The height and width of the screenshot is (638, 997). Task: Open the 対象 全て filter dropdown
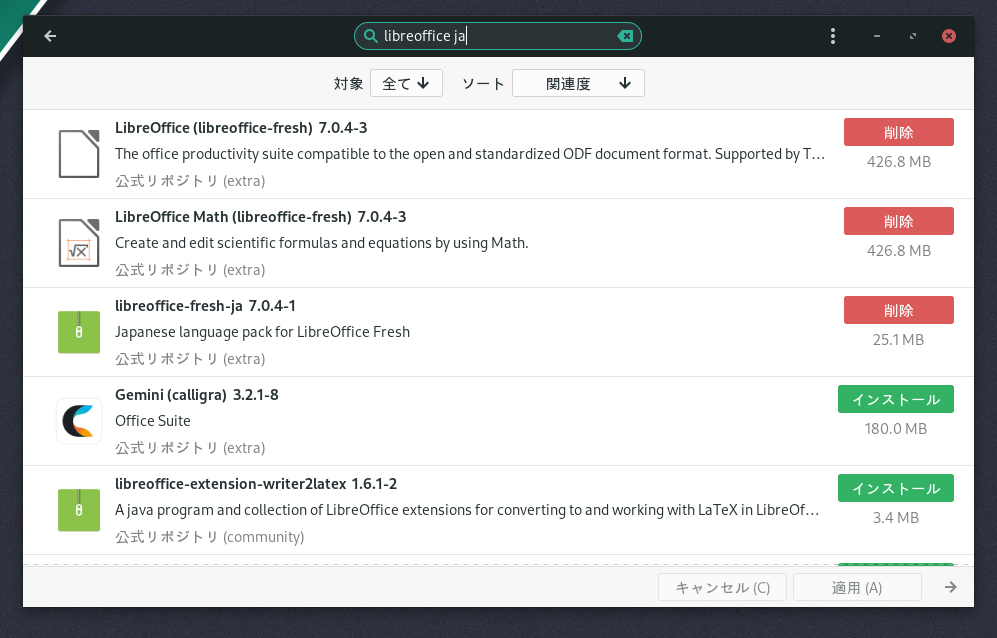[x=406, y=83]
